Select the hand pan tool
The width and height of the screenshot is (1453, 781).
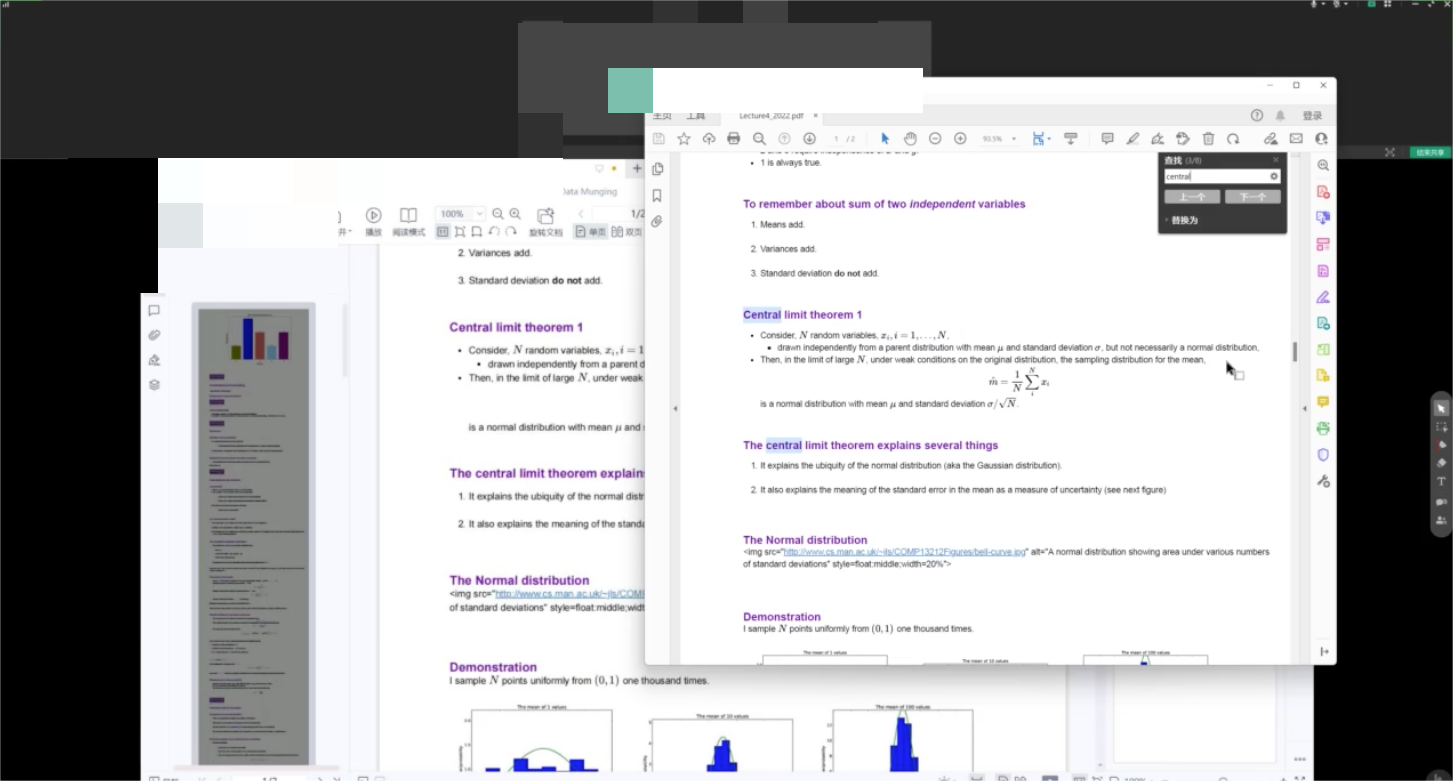910,139
